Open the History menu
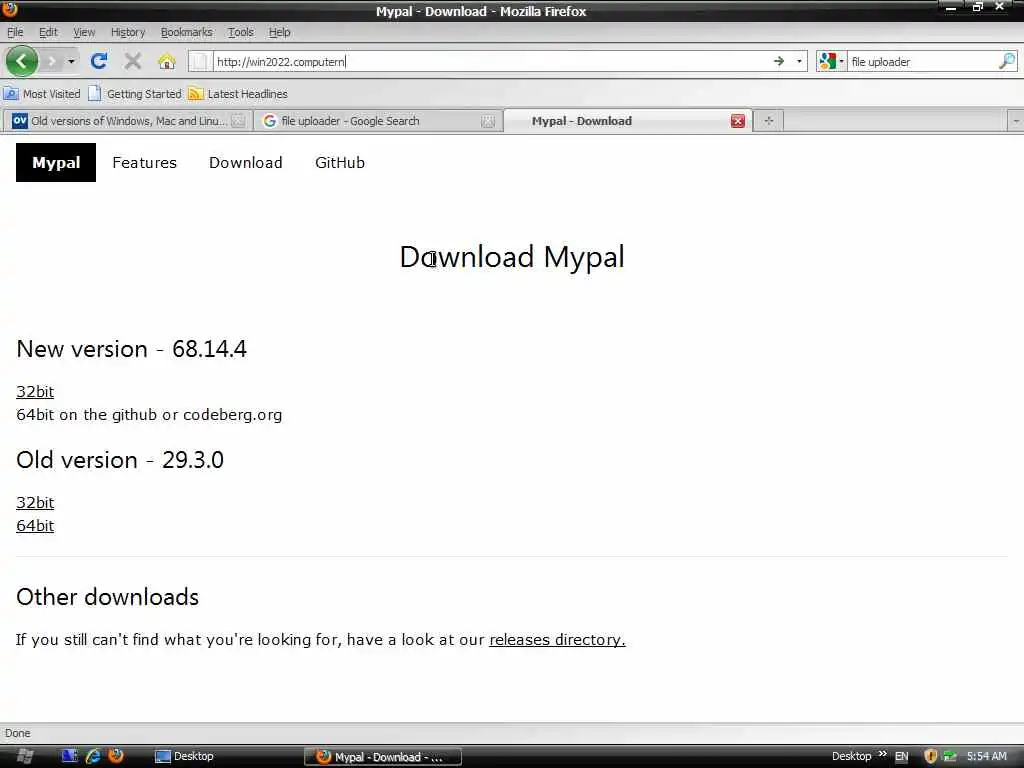 click(127, 32)
